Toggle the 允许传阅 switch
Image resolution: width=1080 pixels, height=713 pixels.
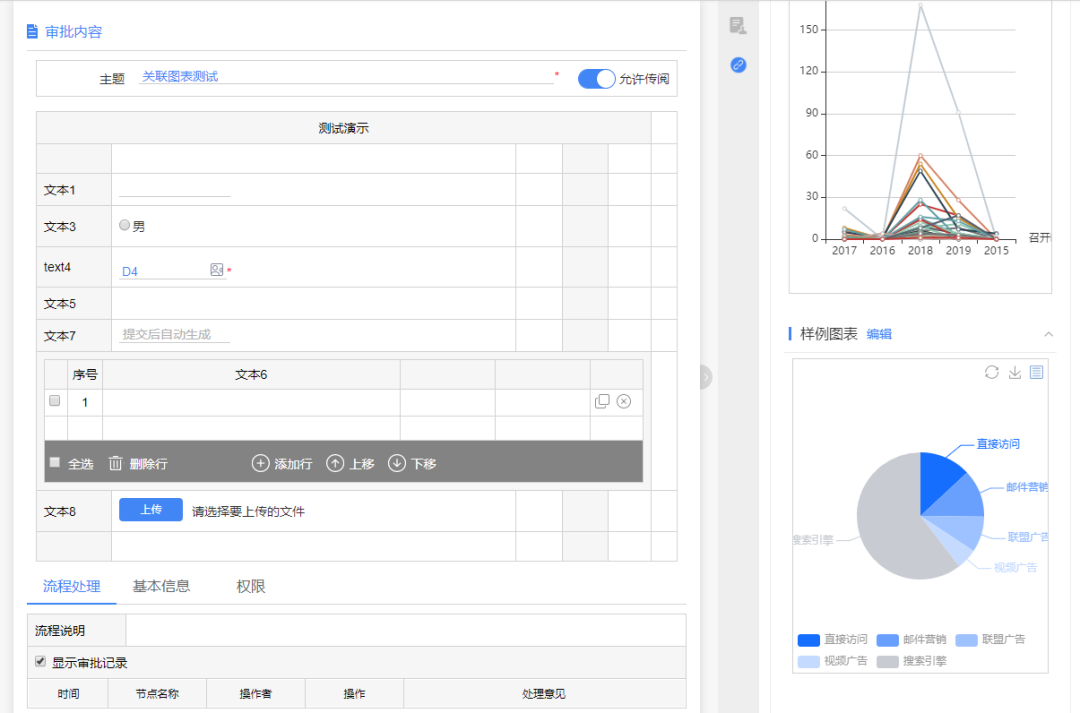tap(596, 79)
